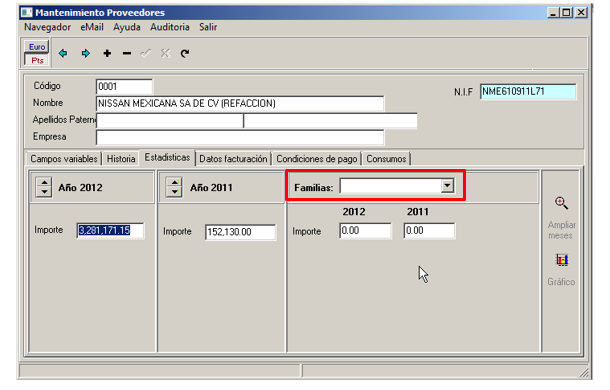Minimize the Mantenimiento Proveedores window

[553, 13]
